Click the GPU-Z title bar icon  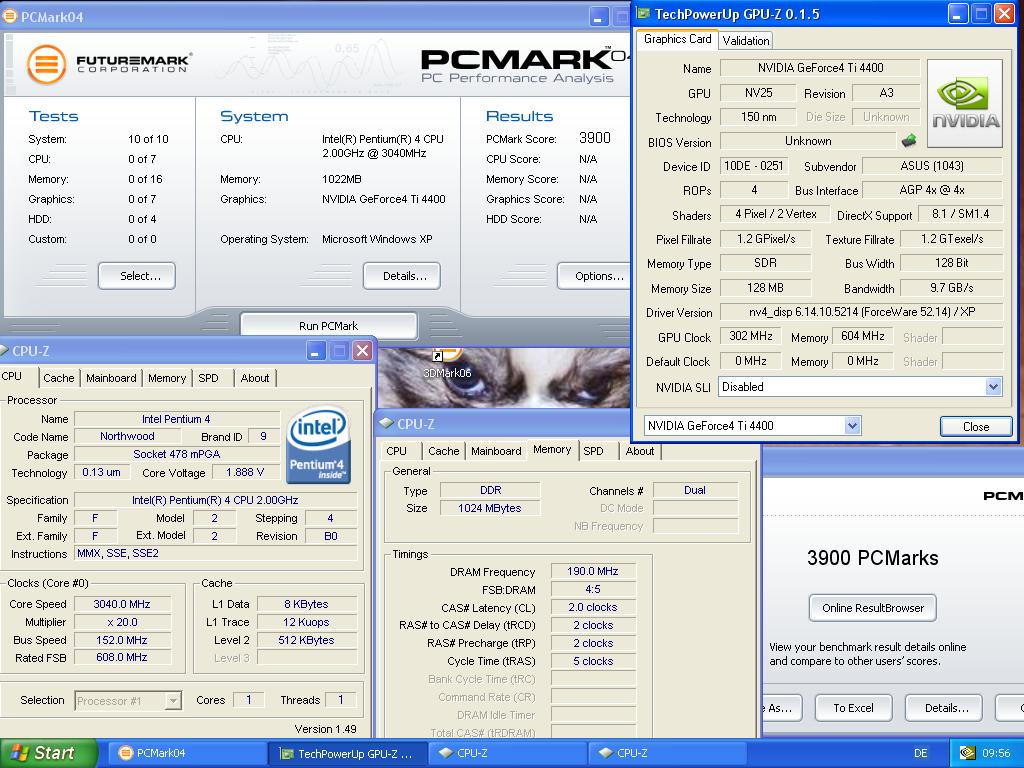pos(643,14)
